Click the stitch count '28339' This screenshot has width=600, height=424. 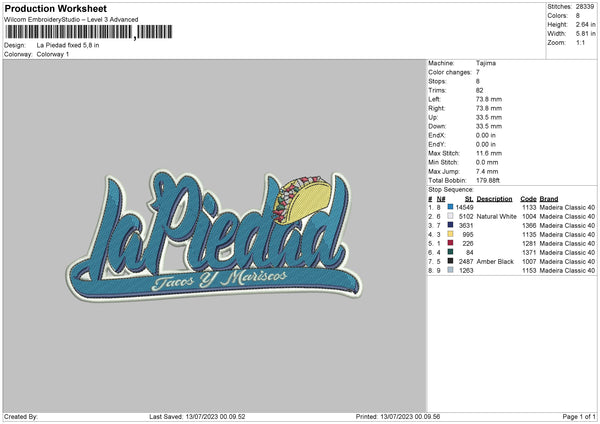coord(585,7)
